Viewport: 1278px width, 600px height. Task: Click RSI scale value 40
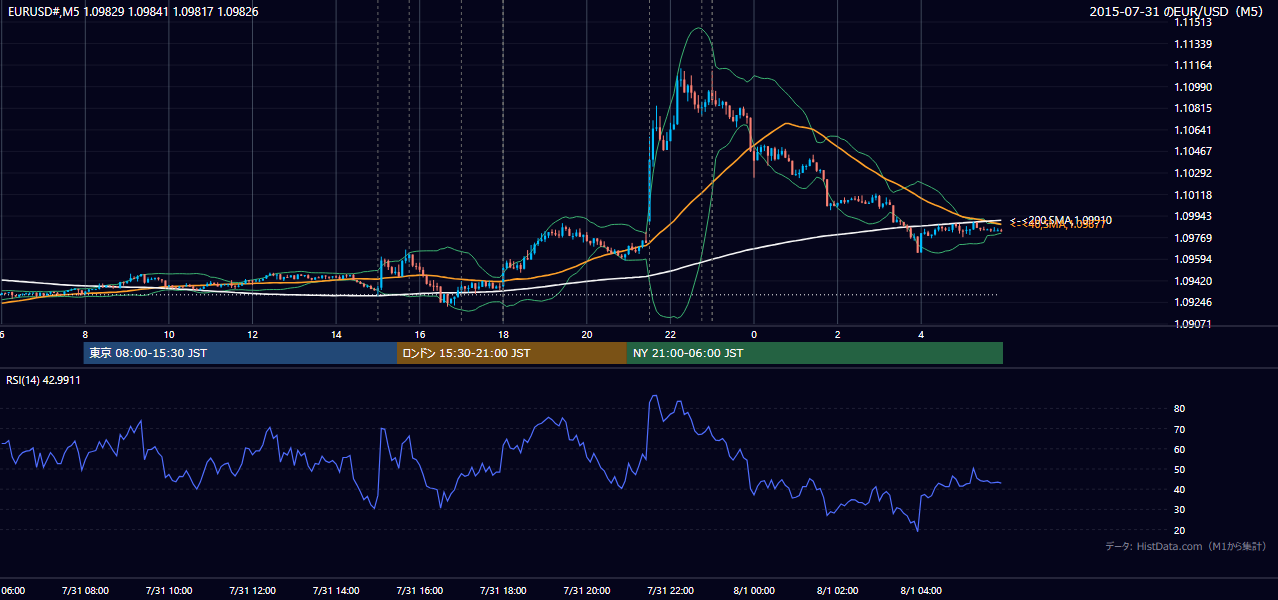pos(1180,489)
